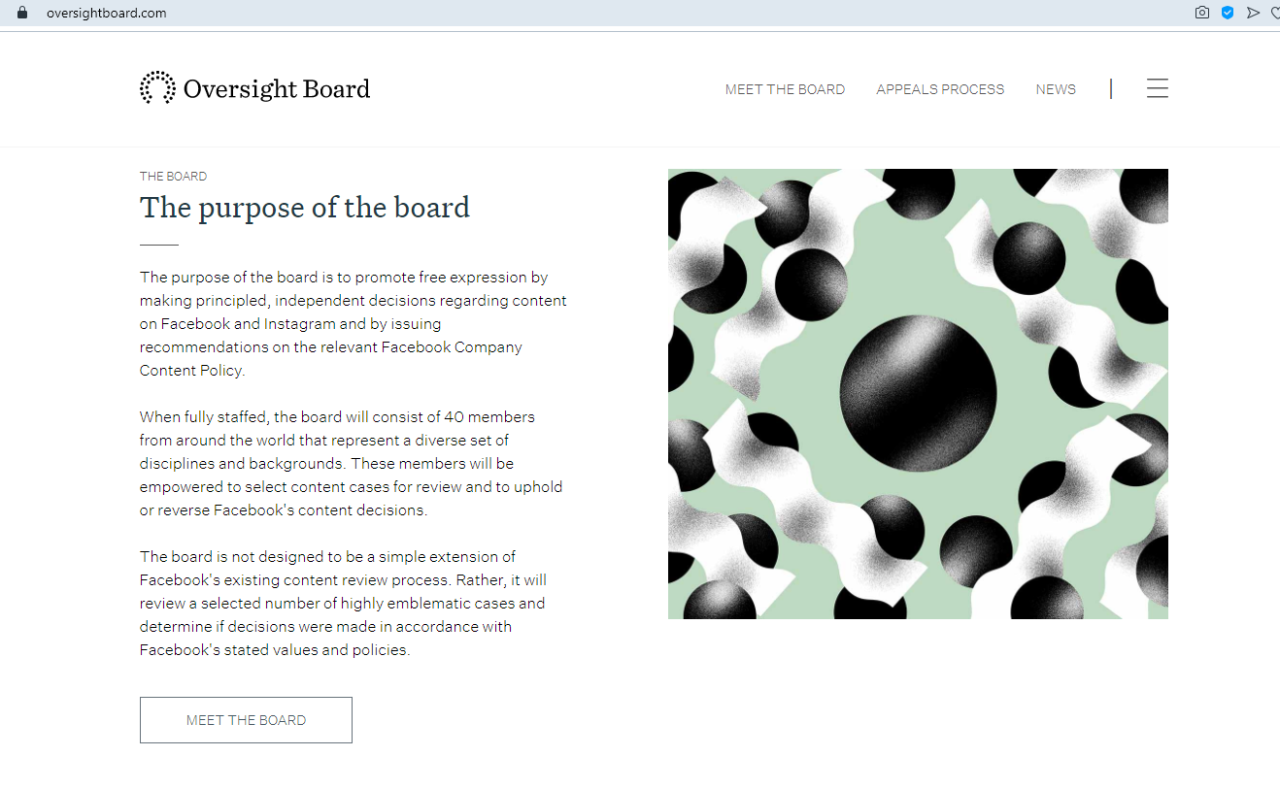Click the paragraph about highly emblematic cases
This screenshot has height=789, width=1280.
click(x=343, y=603)
